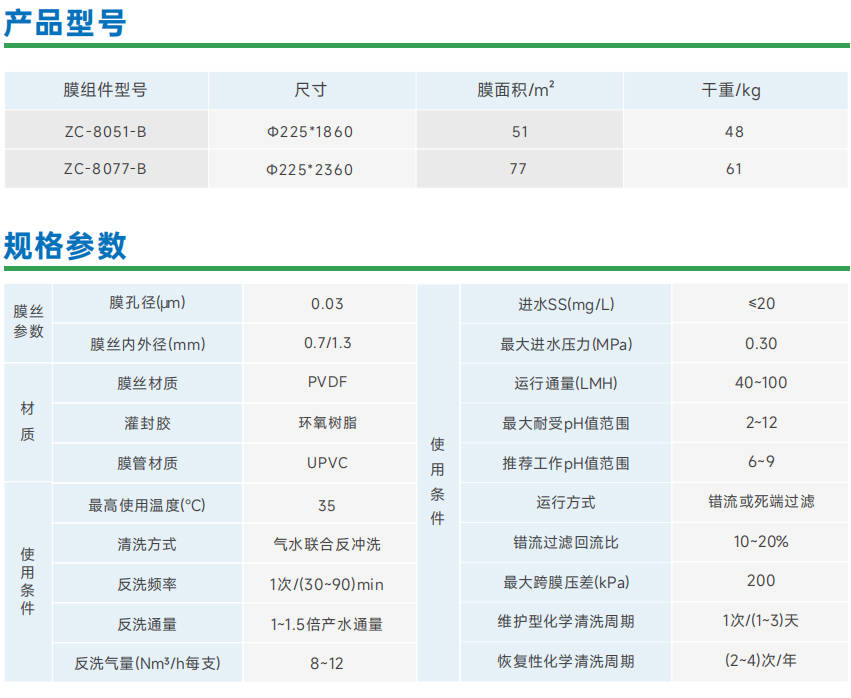This screenshot has width=851, height=698.
Task: Select the 最高使用温度(℃) label
Action: [x=147, y=505]
